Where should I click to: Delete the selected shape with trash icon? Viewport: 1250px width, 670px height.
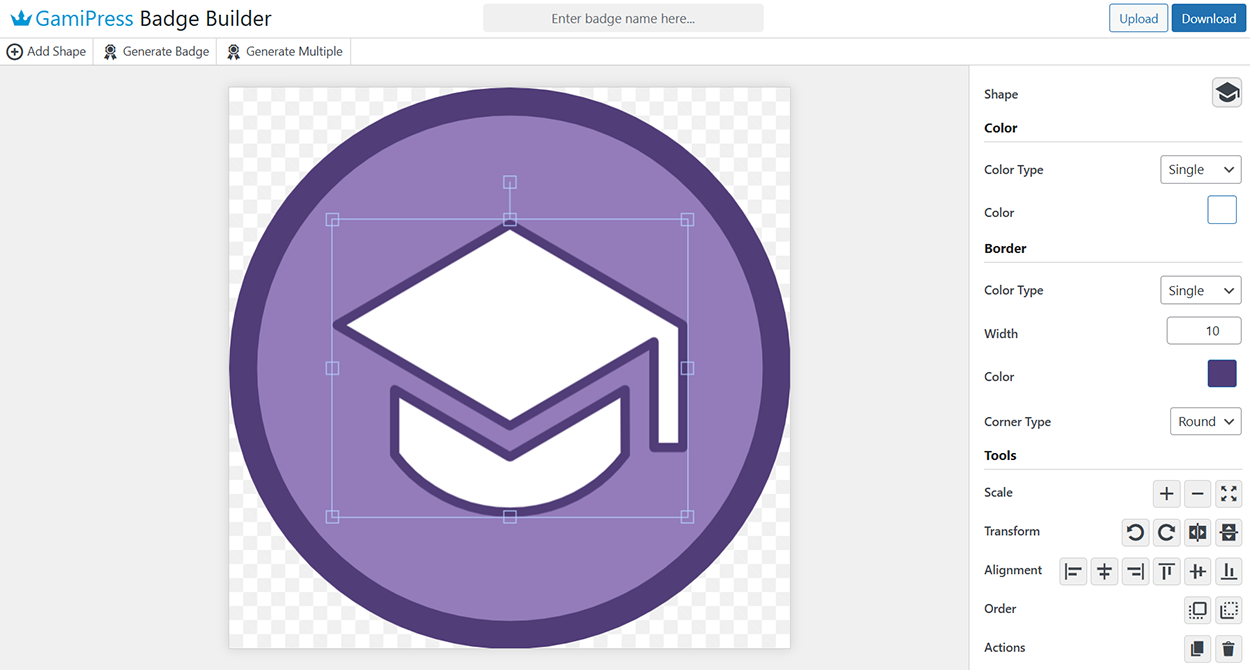(1228, 648)
